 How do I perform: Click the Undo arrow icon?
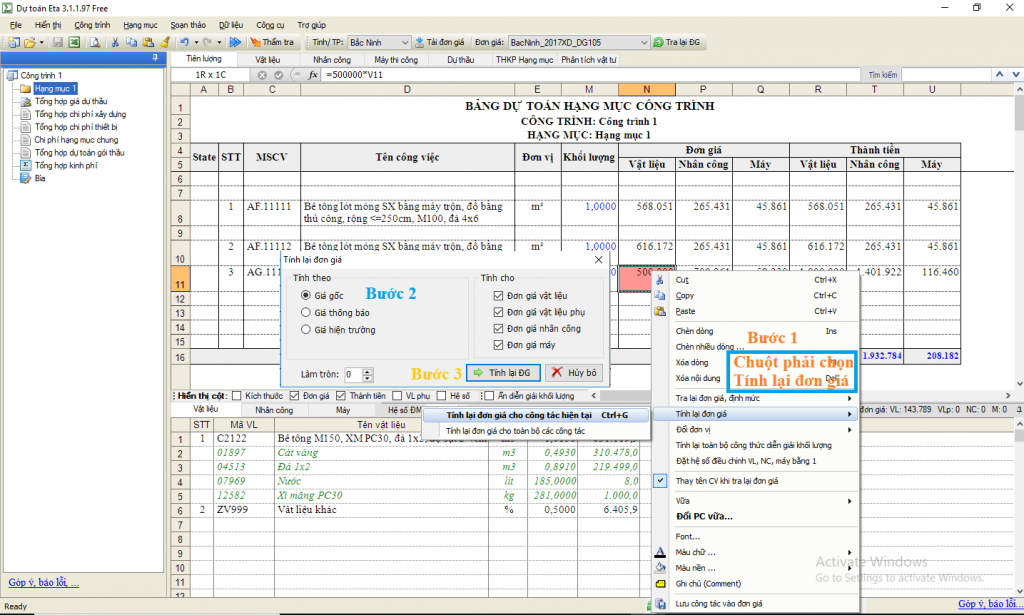point(184,43)
